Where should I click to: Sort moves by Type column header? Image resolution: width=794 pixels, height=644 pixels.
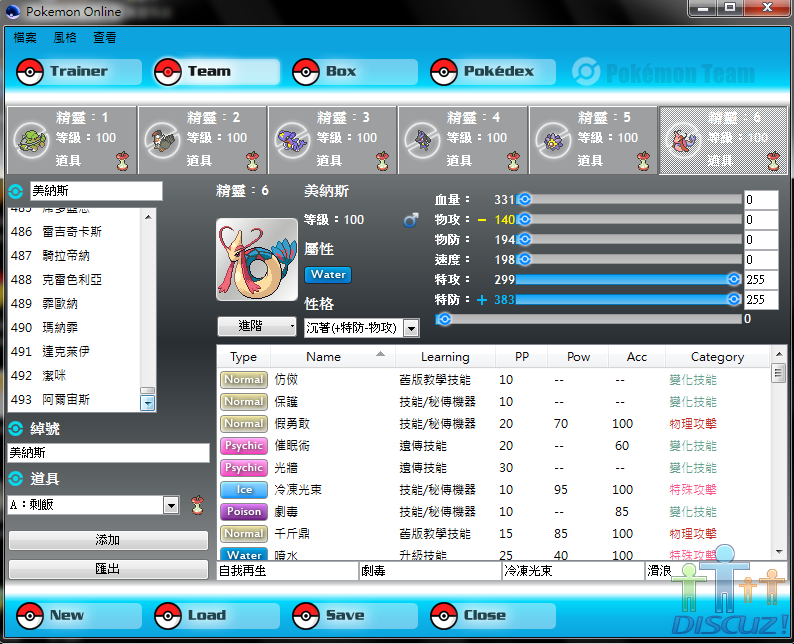click(244, 357)
